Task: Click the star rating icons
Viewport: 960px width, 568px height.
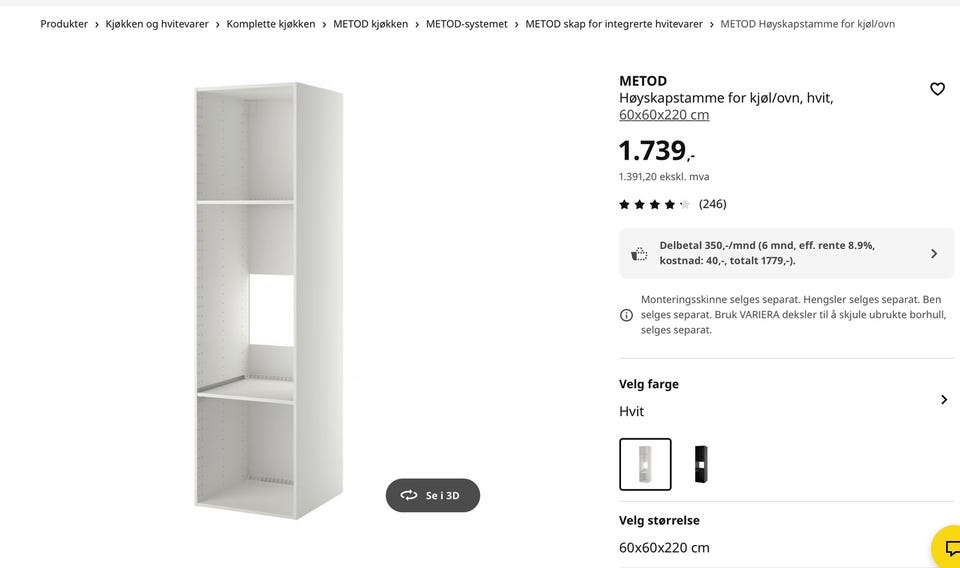Action: 654,204
